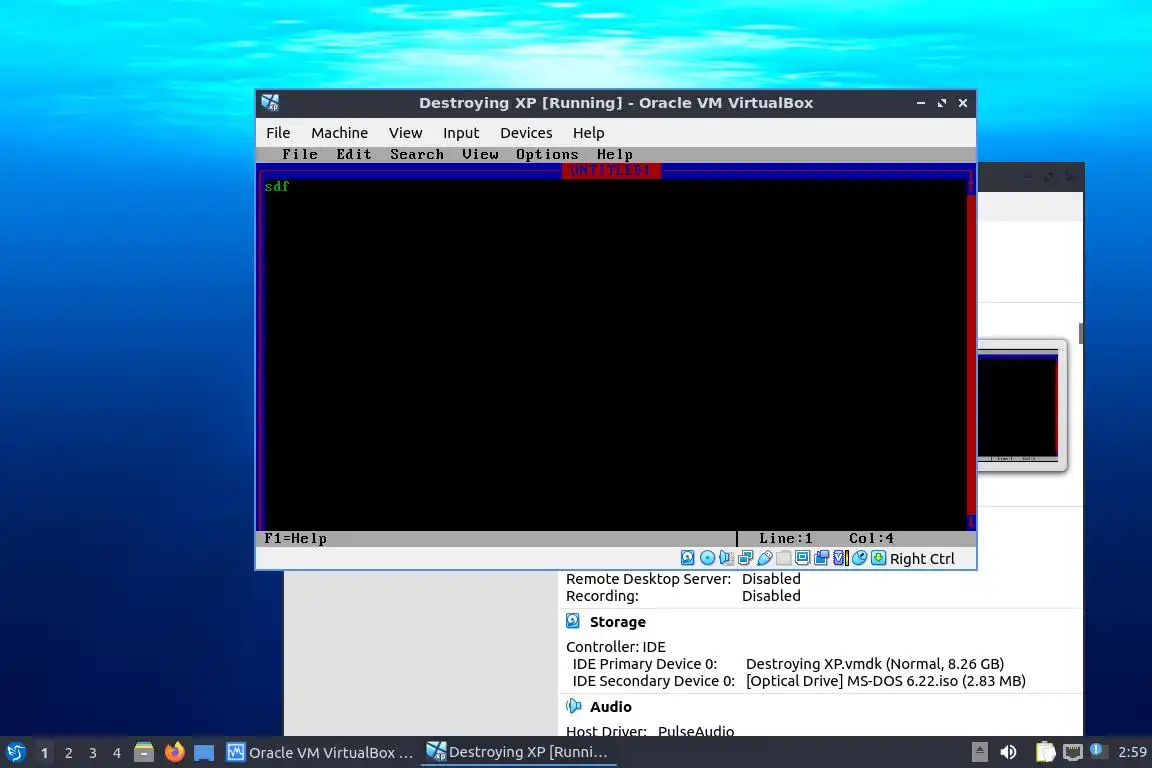Image resolution: width=1152 pixels, height=768 pixels.
Task: Open the Storage section heading
Action: point(618,622)
